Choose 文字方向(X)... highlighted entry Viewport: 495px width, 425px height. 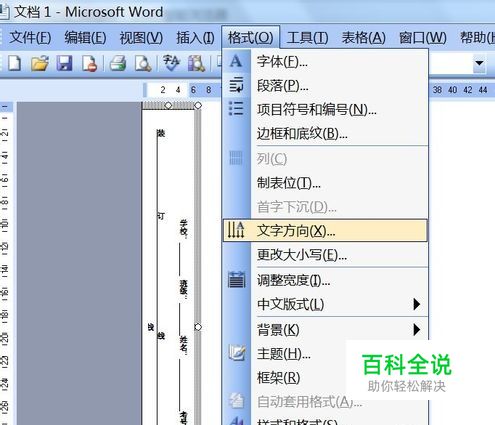tap(325, 230)
